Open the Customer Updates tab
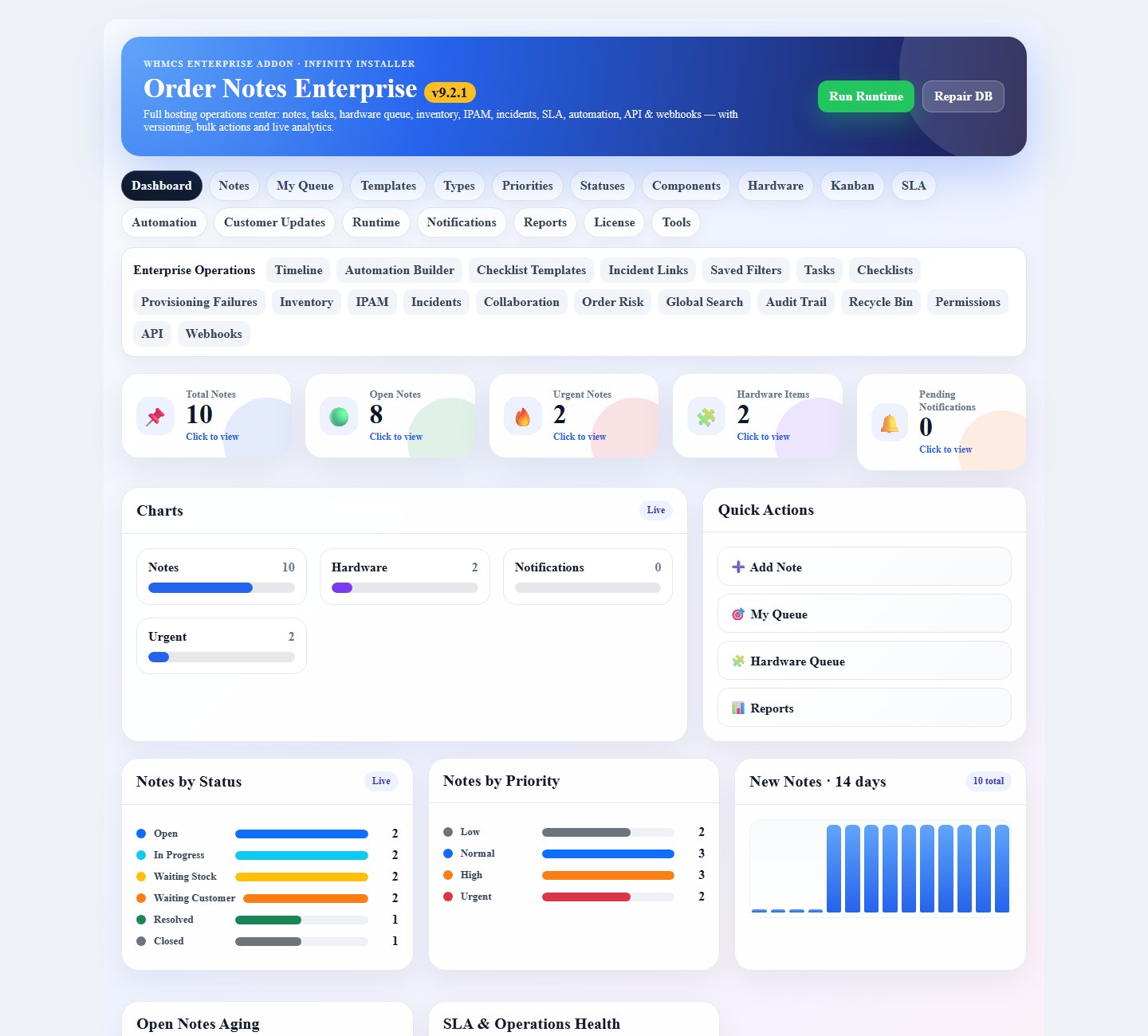The height and width of the screenshot is (1036, 1148). 274,222
